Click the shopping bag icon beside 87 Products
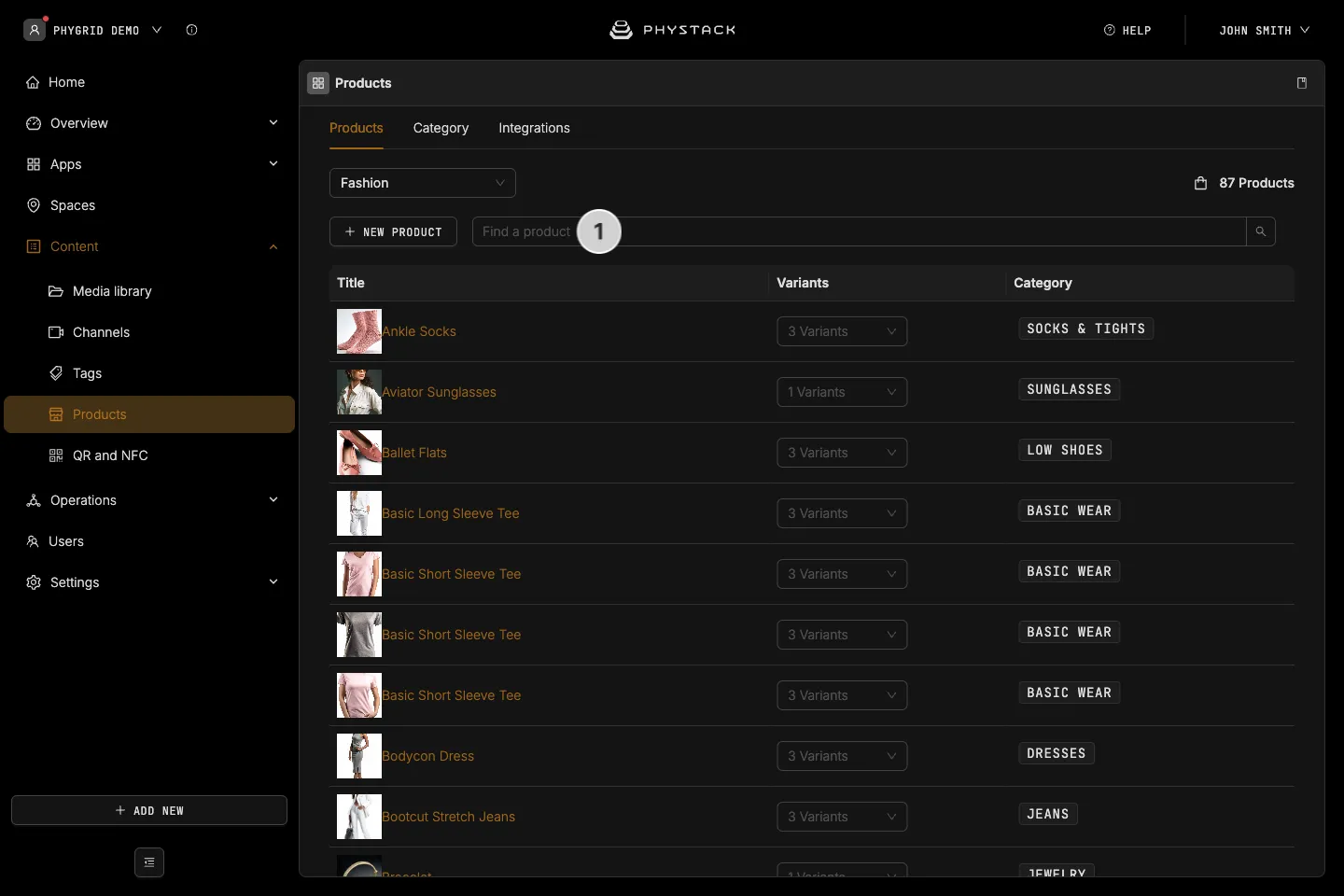This screenshot has width=1344, height=896. [1201, 183]
